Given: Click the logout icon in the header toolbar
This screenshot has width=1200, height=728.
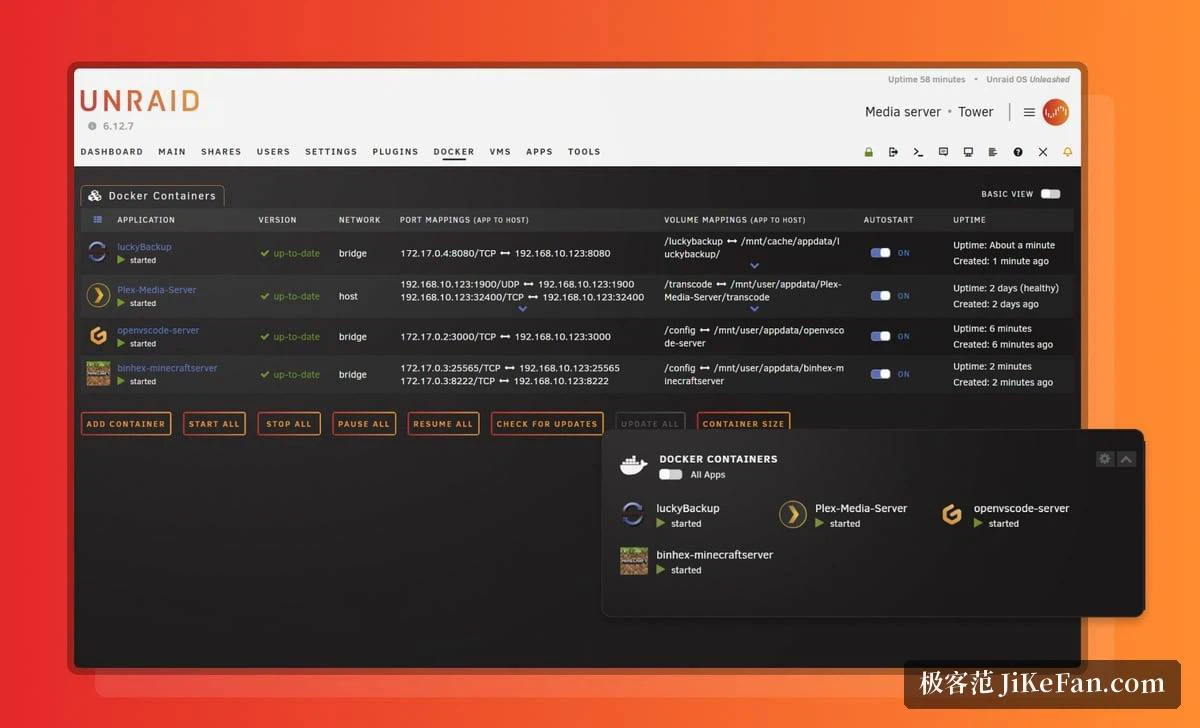Looking at the screenshot, I should click(893, 152).
